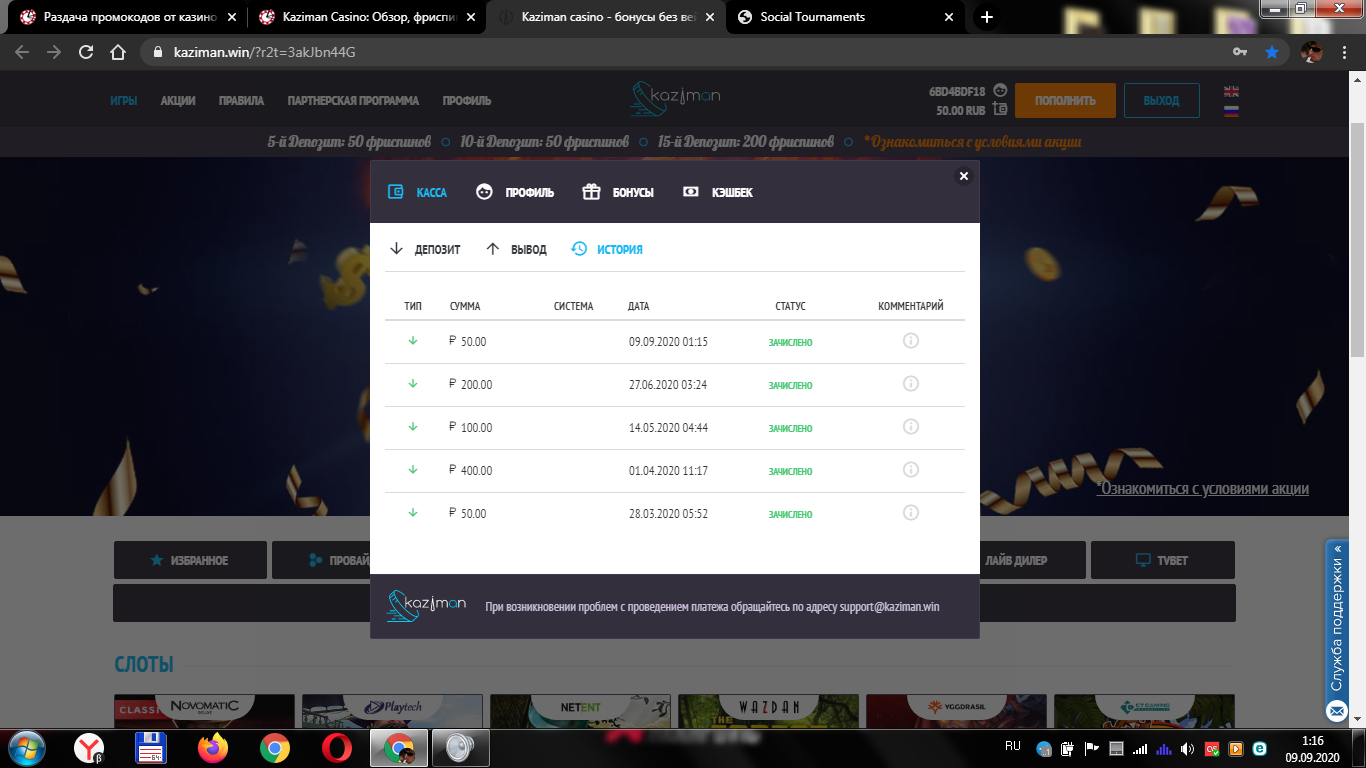Go back in browser history
The image size is (1366, 768).
tap(22, 52)
